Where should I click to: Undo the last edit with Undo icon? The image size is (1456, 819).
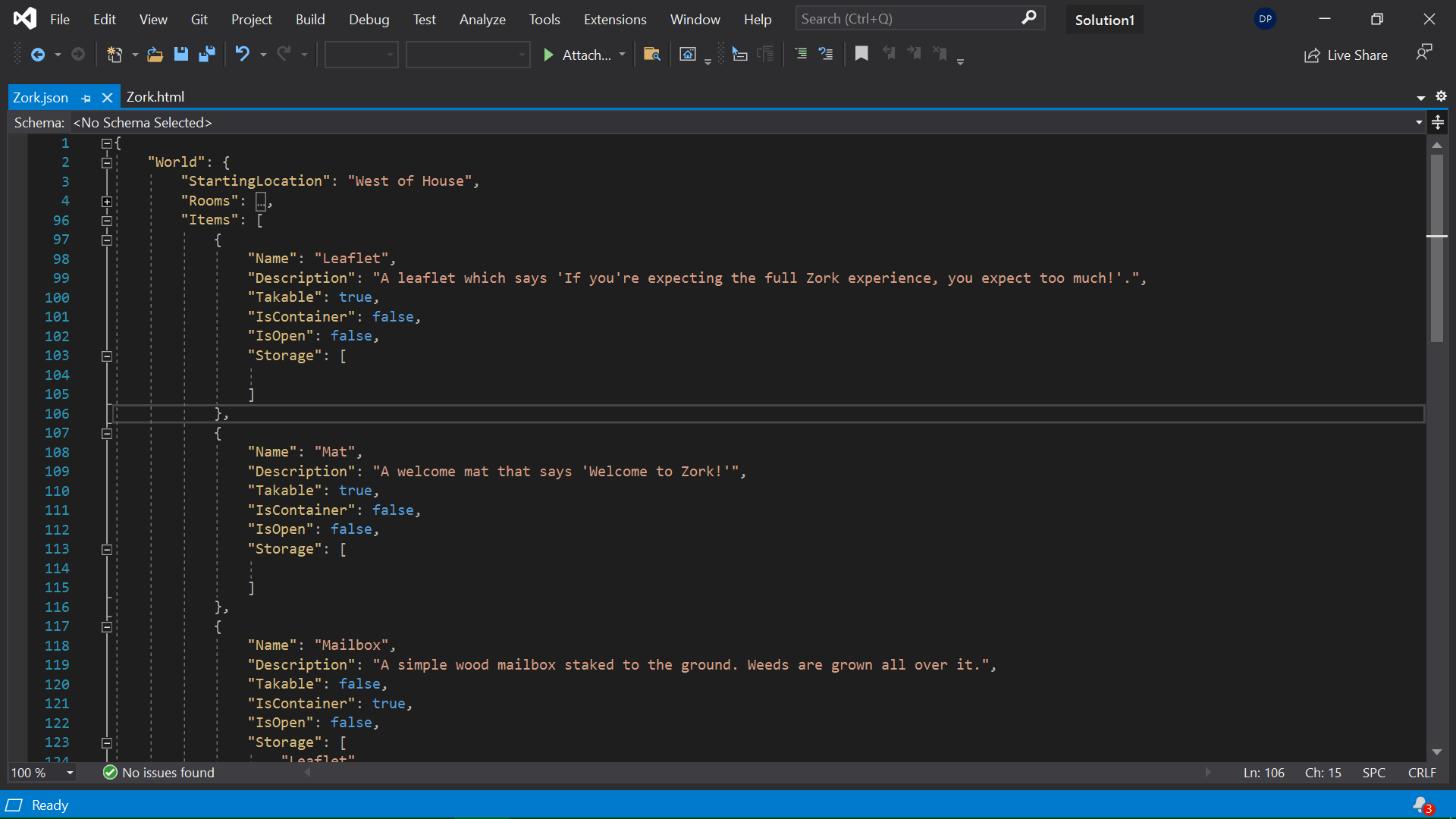[x=242, y=55]
